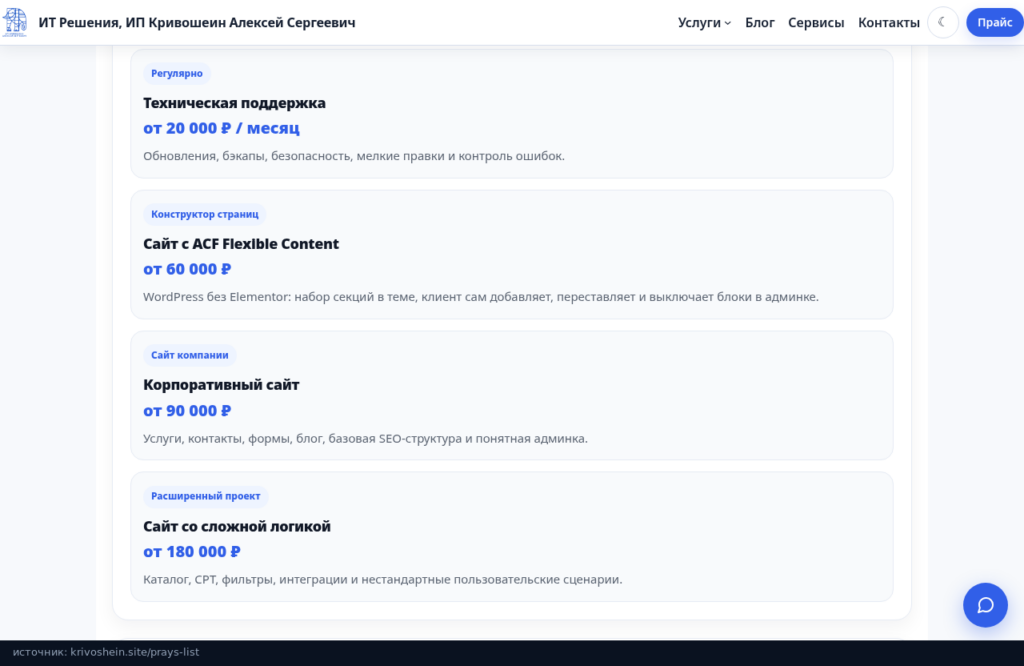This screenshot has width=1024, height=666.
Task: Click price от 20 000 ₽ / месяц
Action: click(221, 128)
